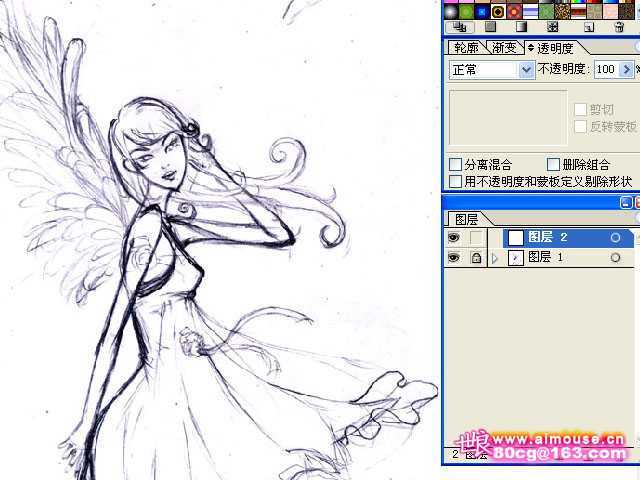This screenshot has height=480, width=640.
Task: Open the 不透明度 slider arrow
Action: (627, 69)
